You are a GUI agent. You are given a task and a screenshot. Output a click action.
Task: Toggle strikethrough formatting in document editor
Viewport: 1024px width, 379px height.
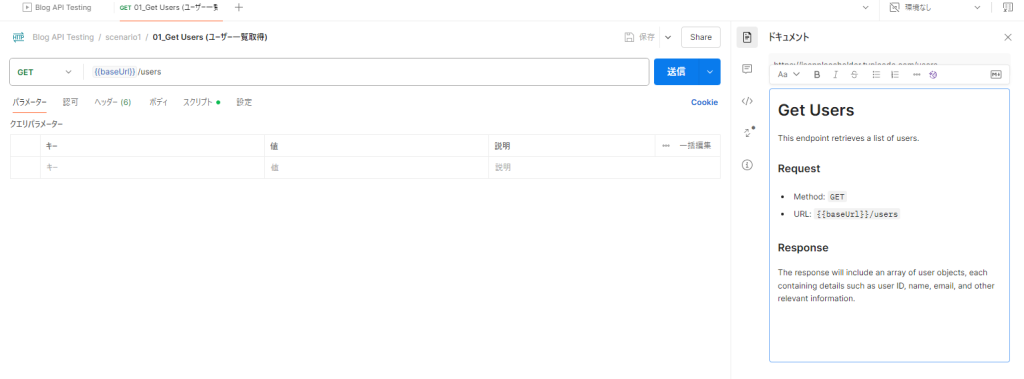click(854, 74)
